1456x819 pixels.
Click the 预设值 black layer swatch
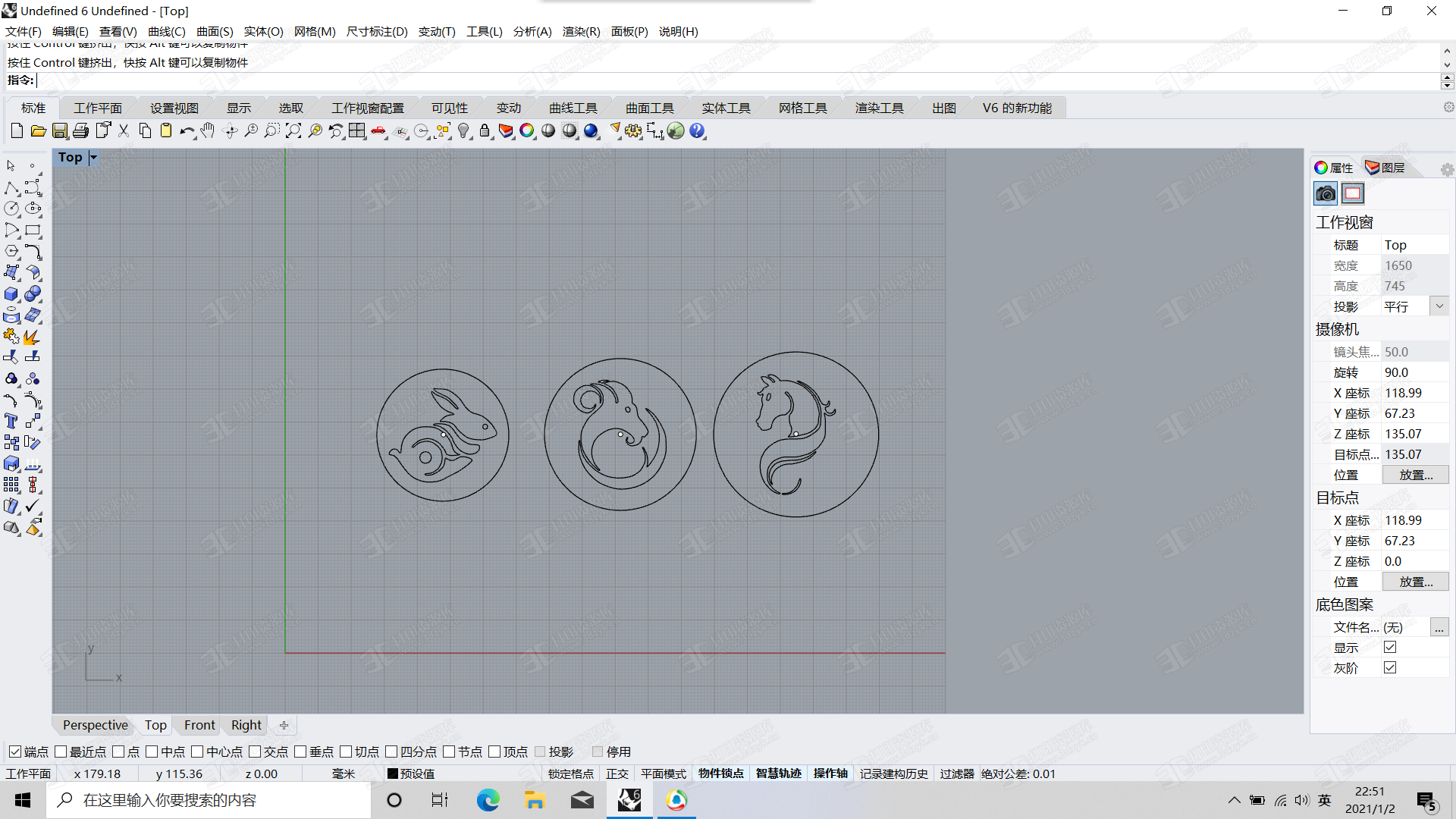pos(393,773)
